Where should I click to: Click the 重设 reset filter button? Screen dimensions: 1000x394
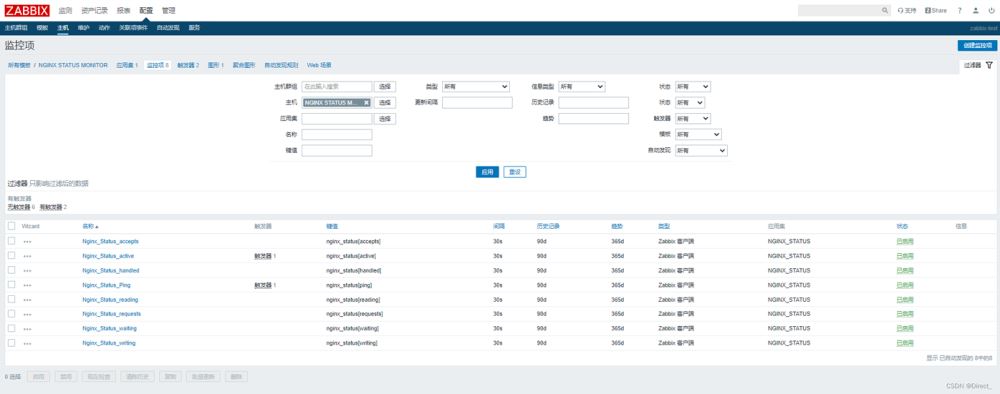(x=515, y=172)
